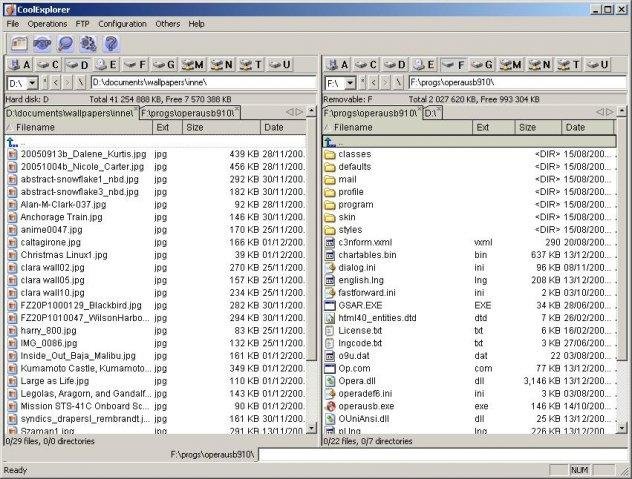Screen dimensions: 632x479
Task: Select drive F in the left panel
Action: [x=135, y=65]
